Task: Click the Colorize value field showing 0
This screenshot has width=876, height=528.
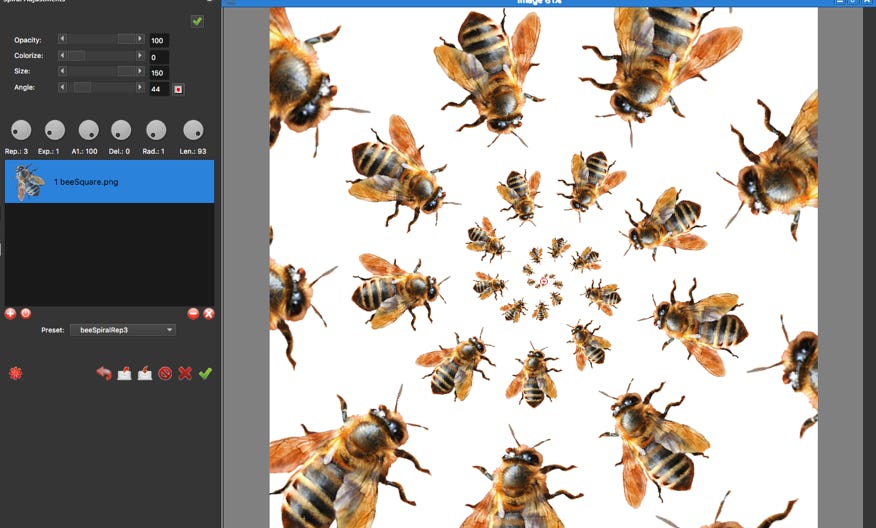Action: pyautogui.click(x=159, y=57)
